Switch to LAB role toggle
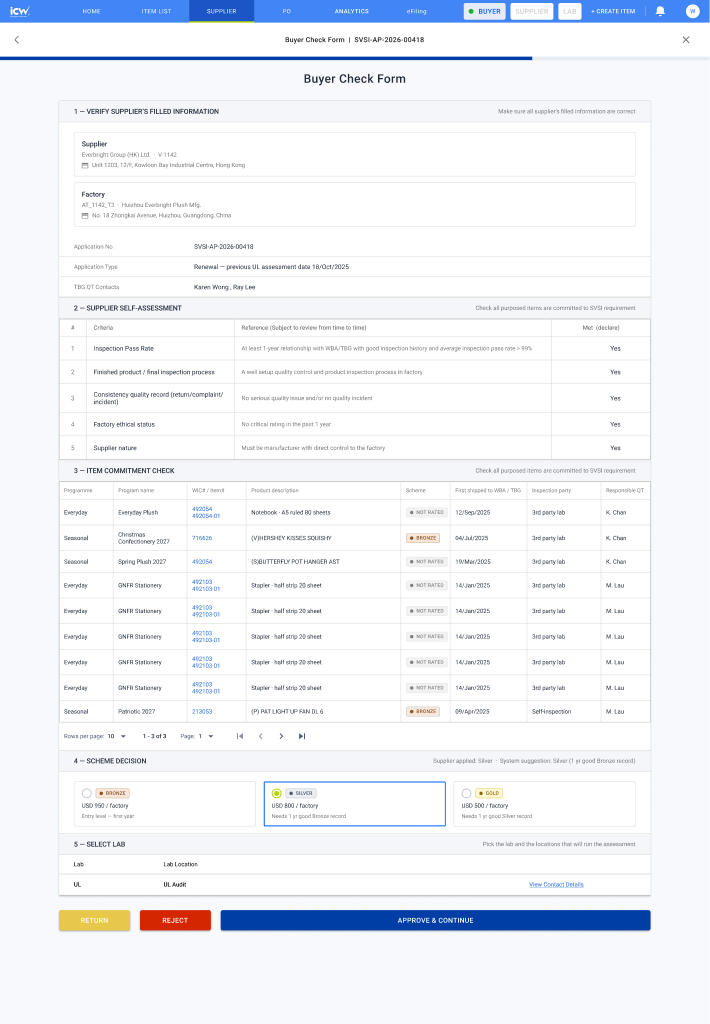Screen dimensions: 710x1024 [570, 11]
